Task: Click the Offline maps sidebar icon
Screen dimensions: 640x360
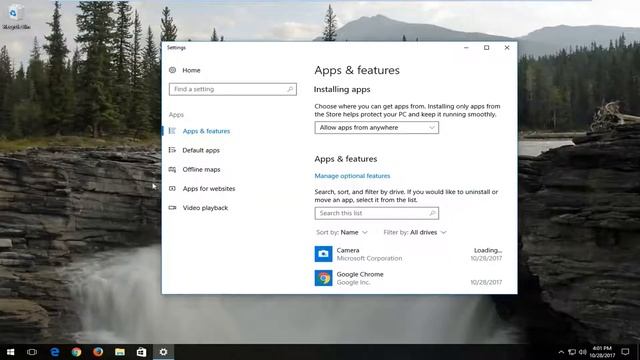Action: 172,169
